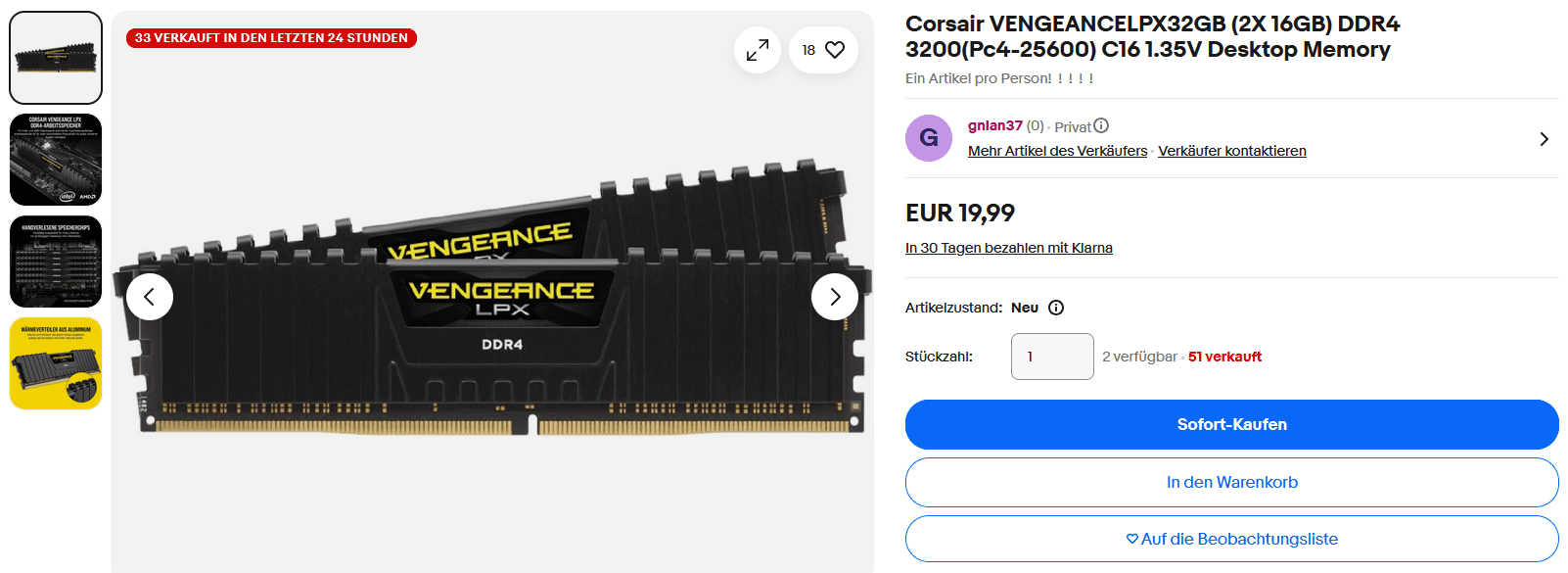Expand seller details with right chevron
The width and height of the screenshot is (1568, 573).
coord(1544,139)
